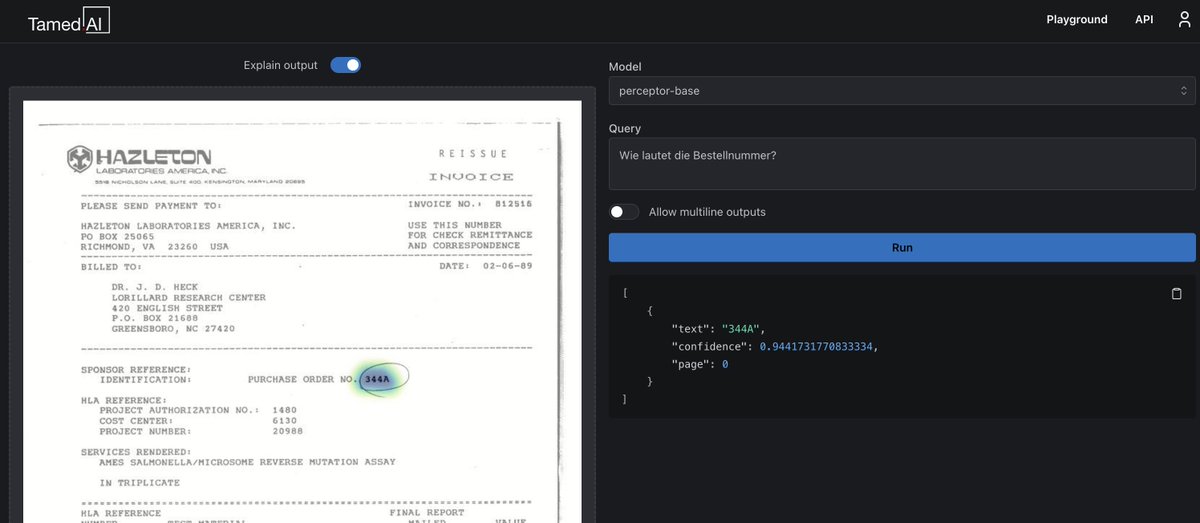The width and height of the screenshot is (1200, 523).
Task: Click the COST CENTER: 6130 line
Action: [198, 420]
